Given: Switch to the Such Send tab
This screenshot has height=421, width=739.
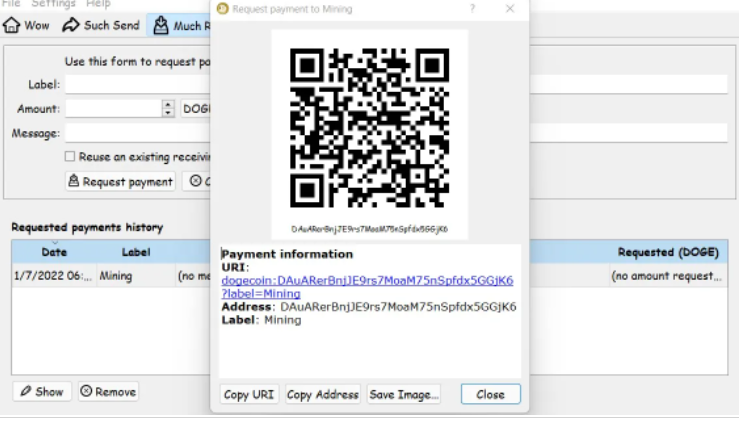Looking at the screenshot, I should pyautogui.click(x=101, y=25).
